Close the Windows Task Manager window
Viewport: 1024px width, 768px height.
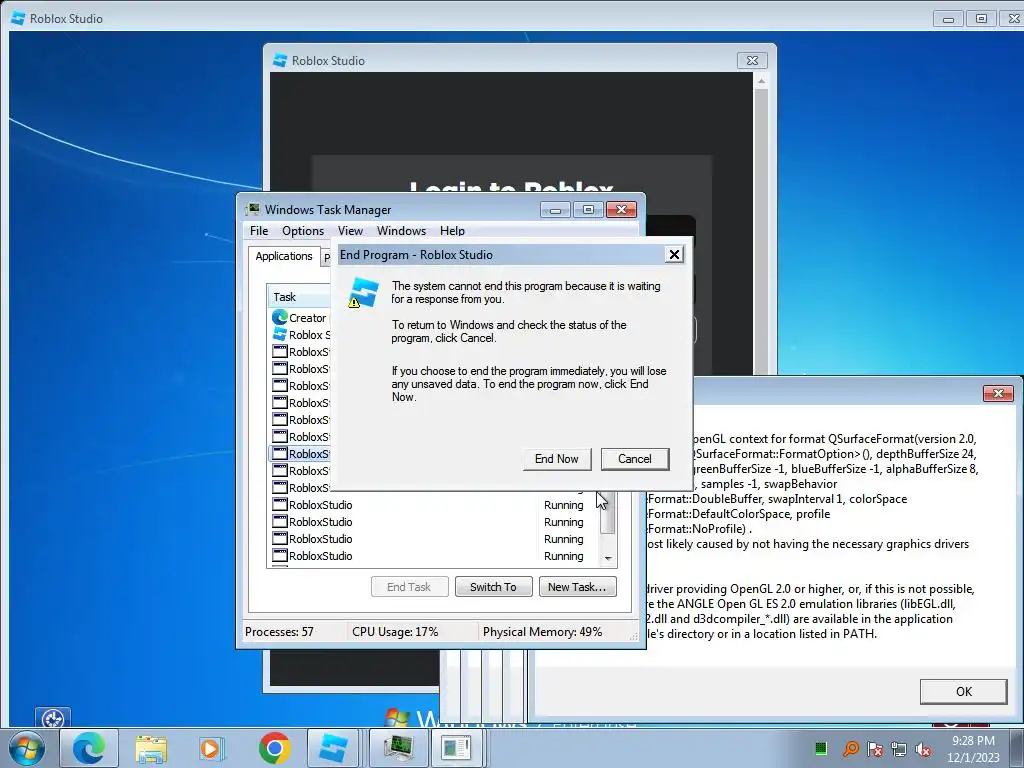621,210
